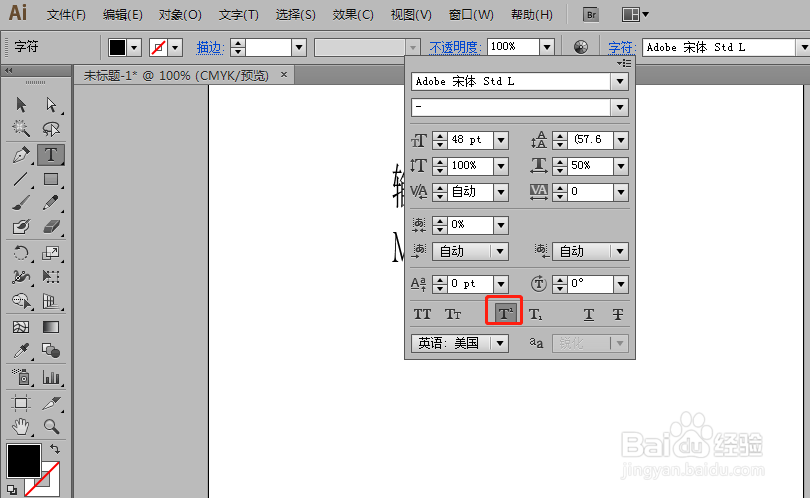Screen dimensions: 810x498
Task: Select the Pencil tool
Action: click(51, 203)
